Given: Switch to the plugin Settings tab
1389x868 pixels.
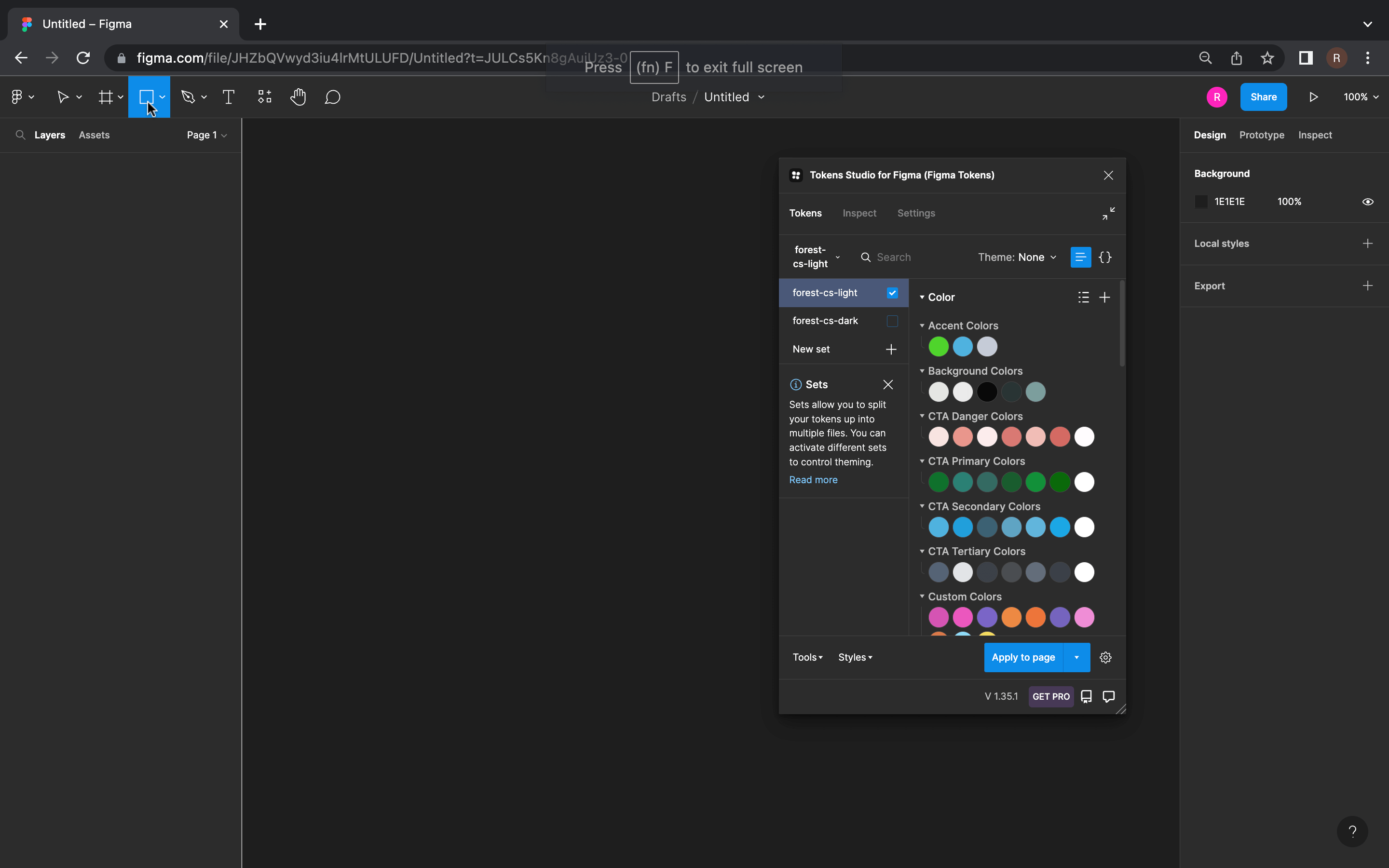Looking at the screenshot, I should tap(916, 213).
